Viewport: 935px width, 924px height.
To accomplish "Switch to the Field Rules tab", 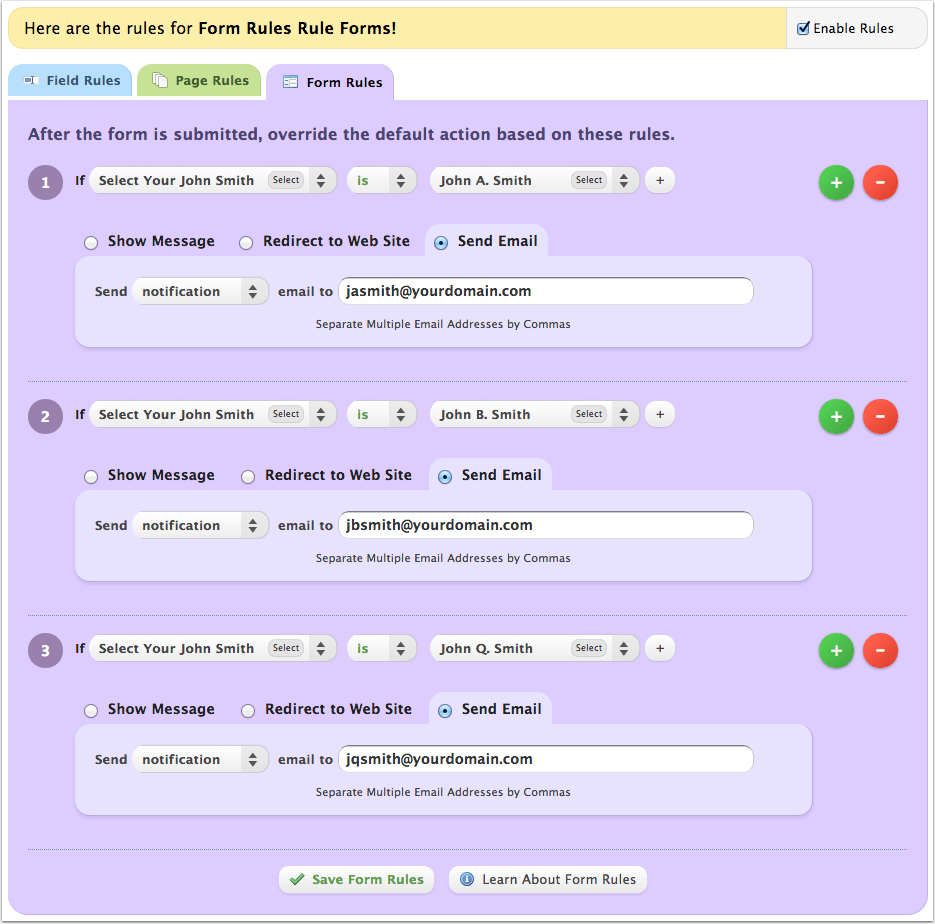I will (70, 80).
